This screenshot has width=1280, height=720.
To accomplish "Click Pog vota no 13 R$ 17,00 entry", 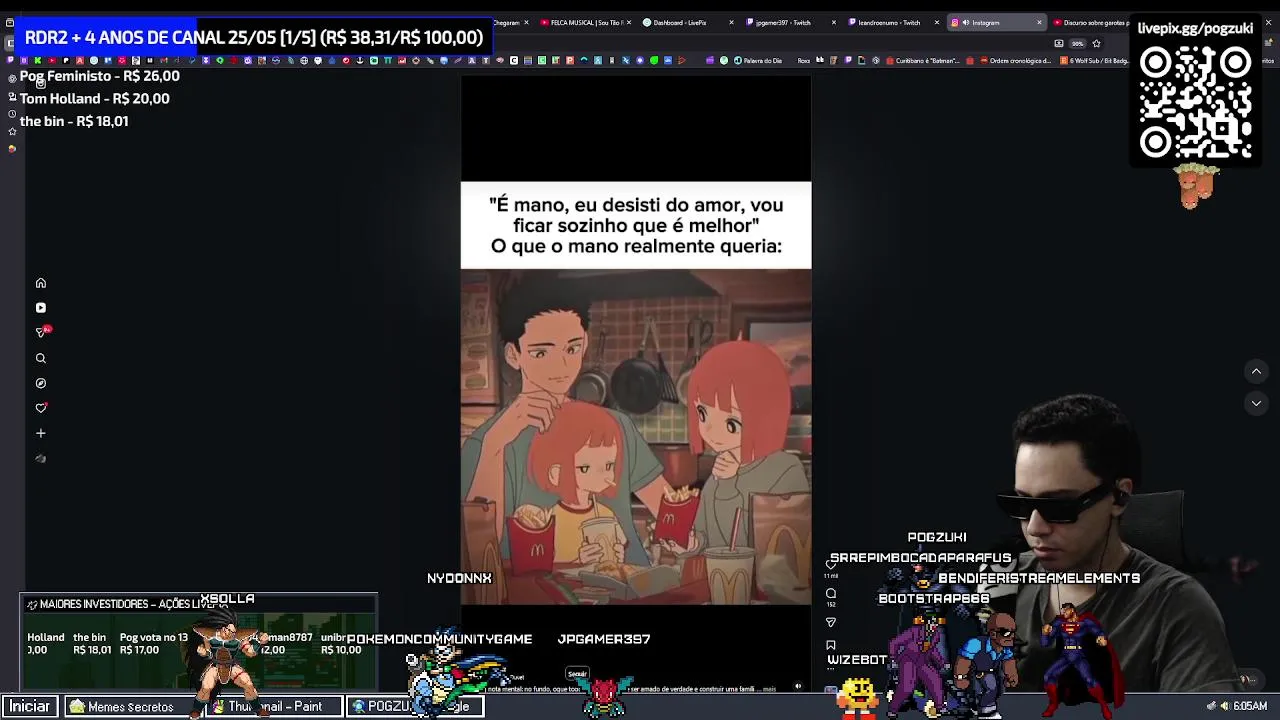I will [x=153, y=643].
